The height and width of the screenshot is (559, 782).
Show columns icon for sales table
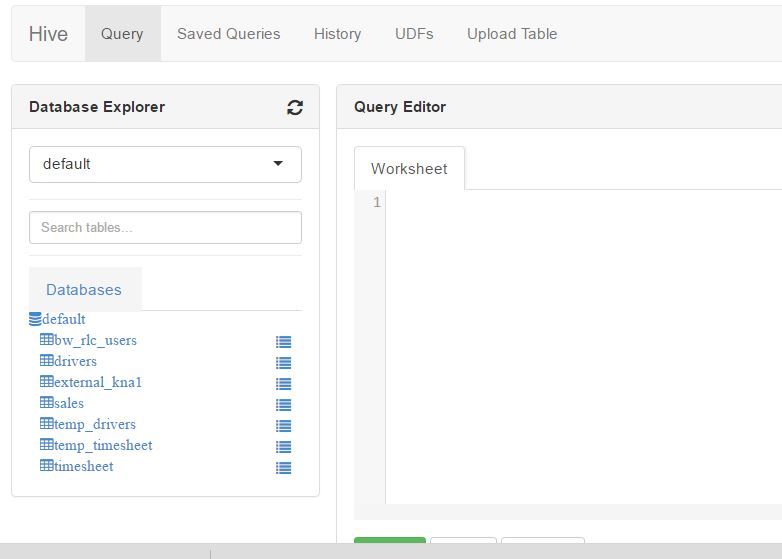click(x=283, y=404)
